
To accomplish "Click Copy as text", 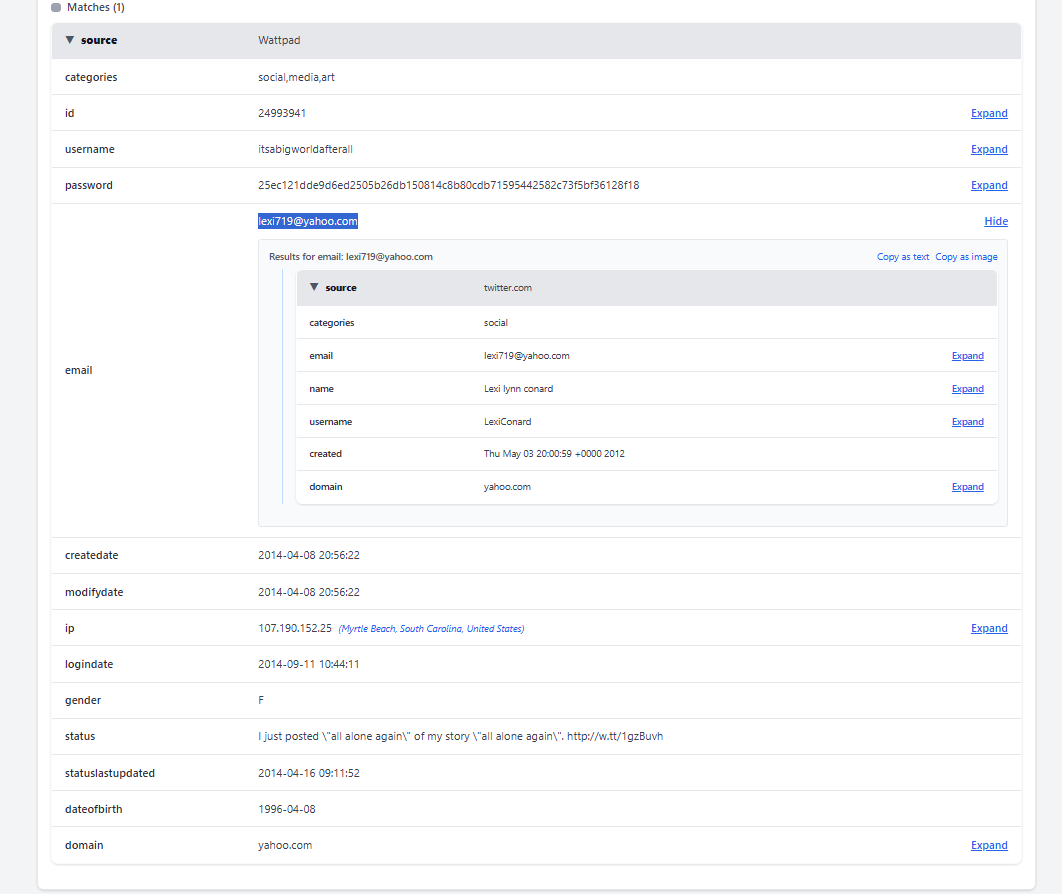I will 902,257.
